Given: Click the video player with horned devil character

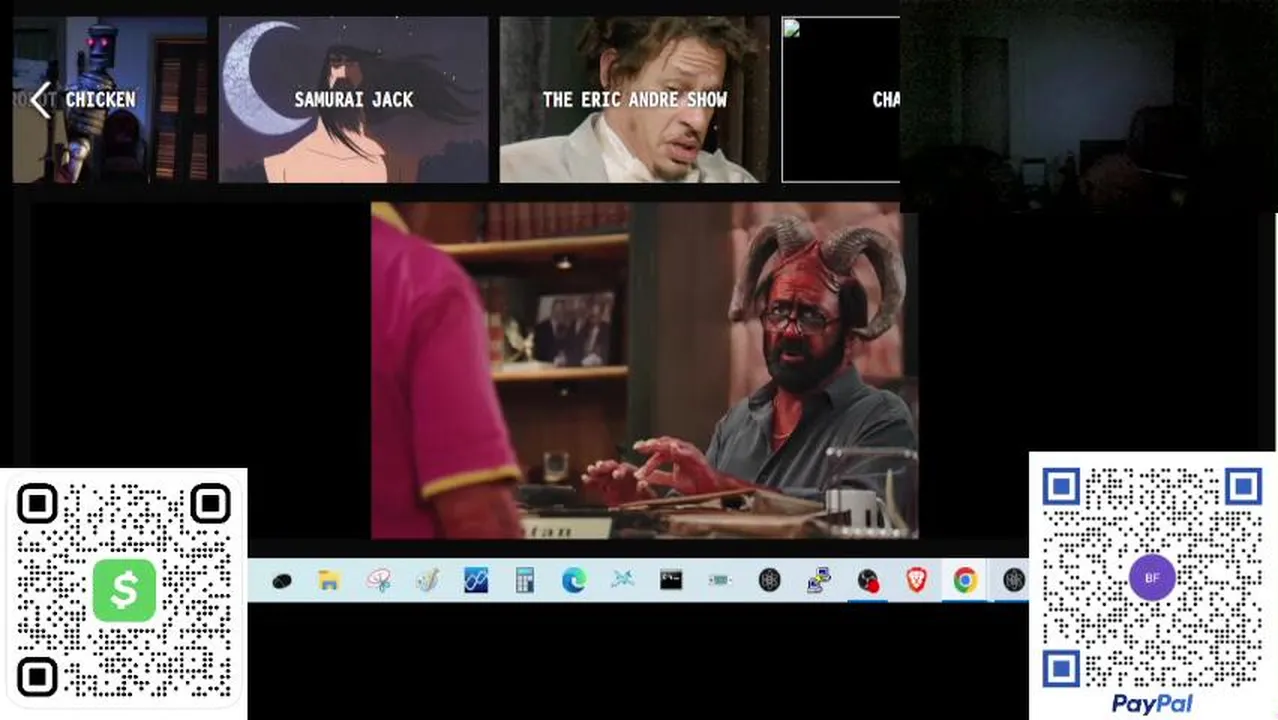Looking at the screenshot, I should click(644, 371).
